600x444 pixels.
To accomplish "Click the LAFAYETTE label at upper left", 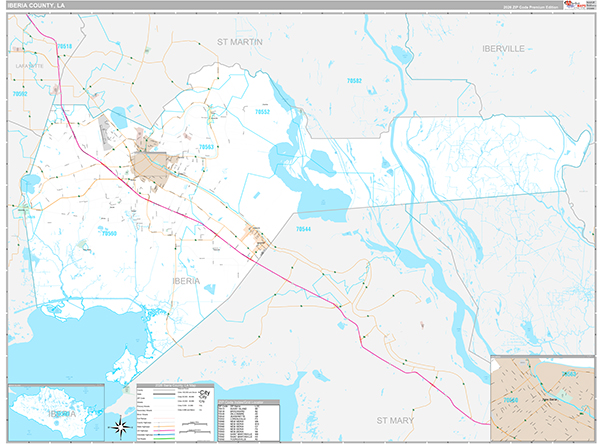I will point(29,66).
